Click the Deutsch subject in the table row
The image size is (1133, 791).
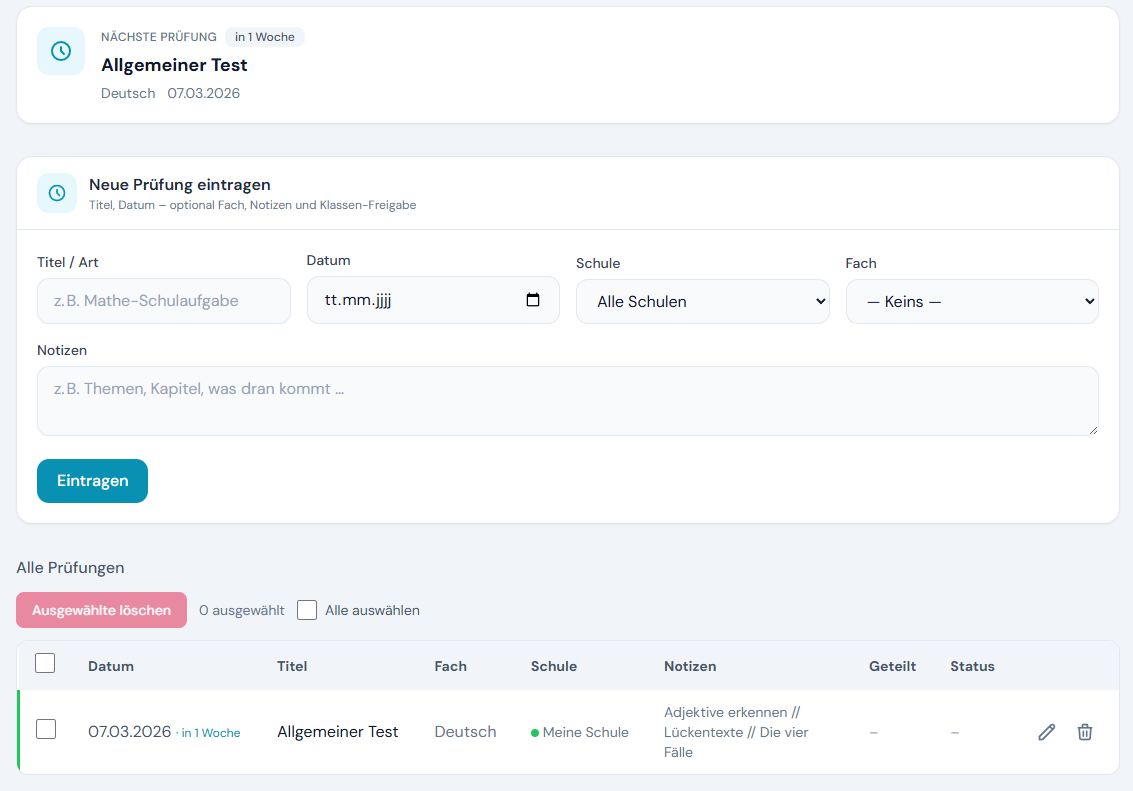465,732
